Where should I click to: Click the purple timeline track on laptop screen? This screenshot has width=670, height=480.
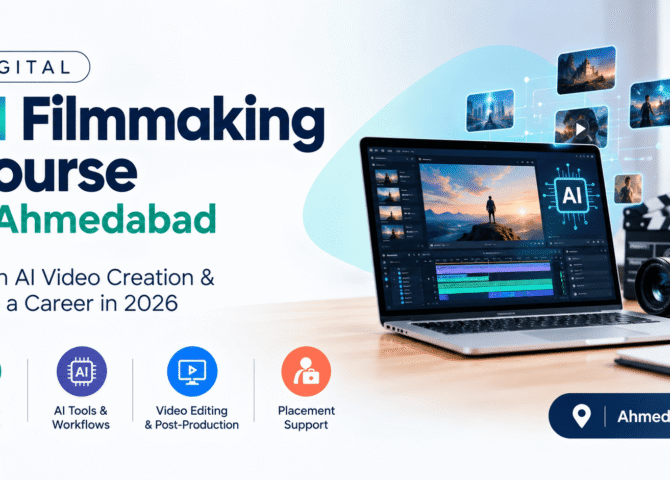pyautogui.click(x=493, y=268)
